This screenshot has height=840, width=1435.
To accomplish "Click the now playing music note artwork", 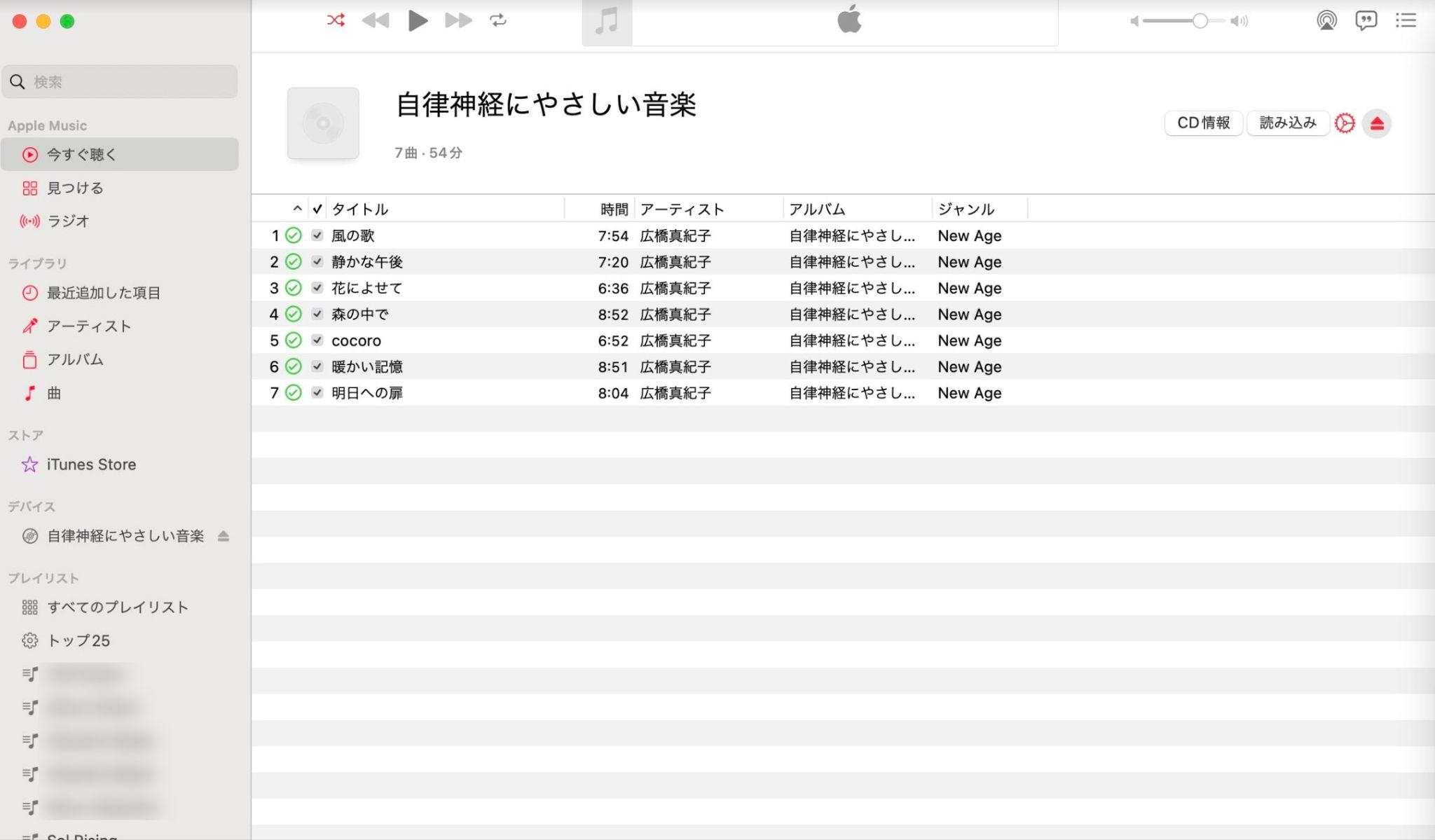I will click(607, 22).
